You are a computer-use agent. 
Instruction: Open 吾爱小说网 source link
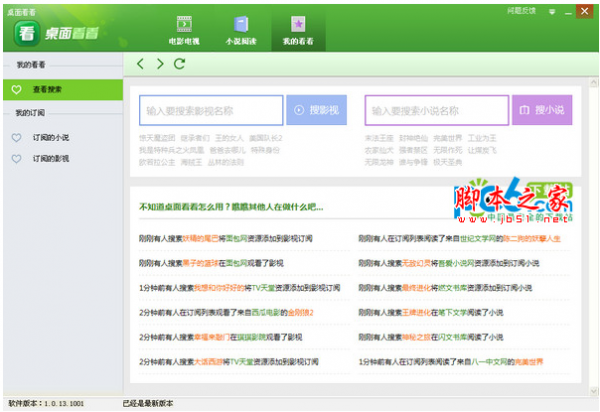(456, 263)
